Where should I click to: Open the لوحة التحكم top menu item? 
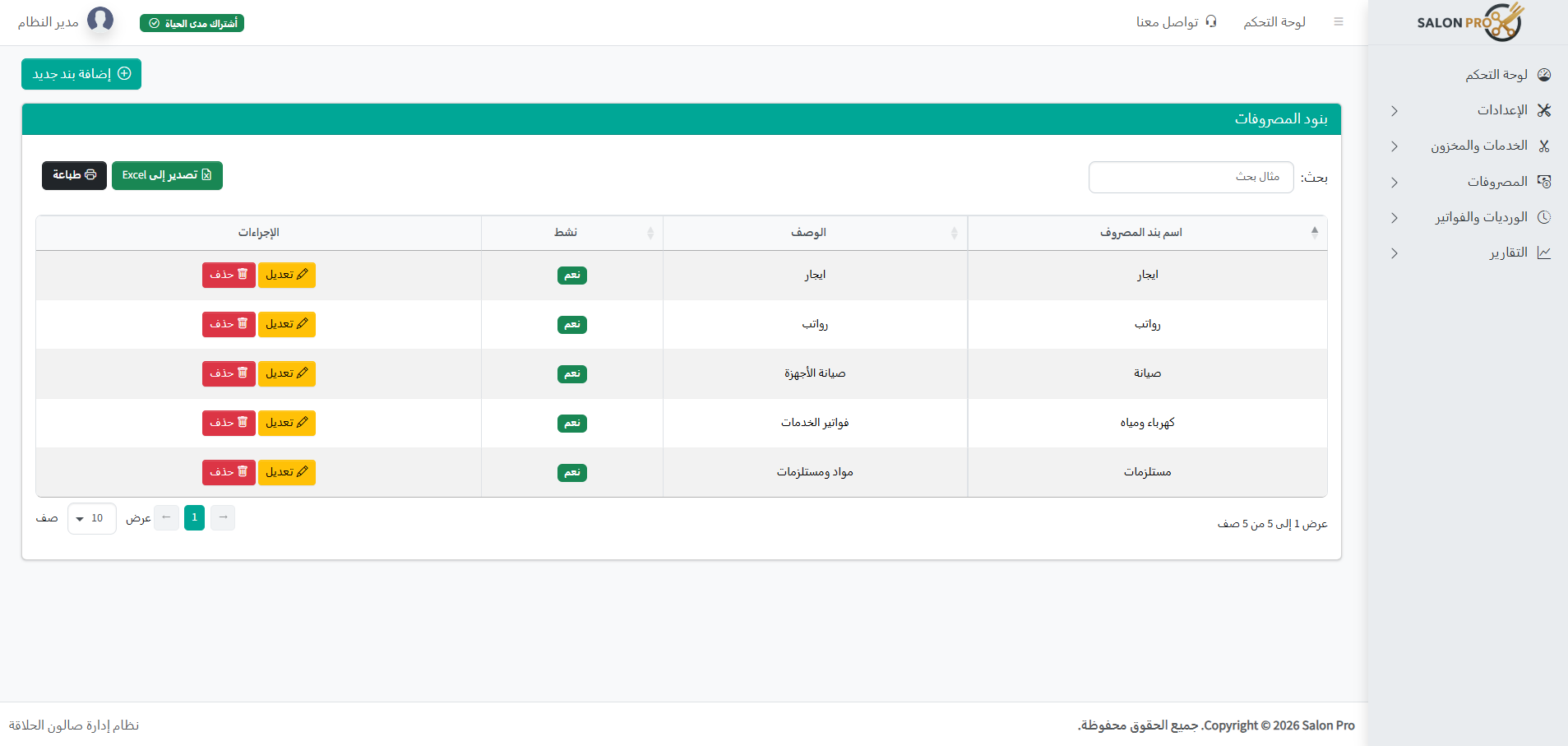(1274, 21)
